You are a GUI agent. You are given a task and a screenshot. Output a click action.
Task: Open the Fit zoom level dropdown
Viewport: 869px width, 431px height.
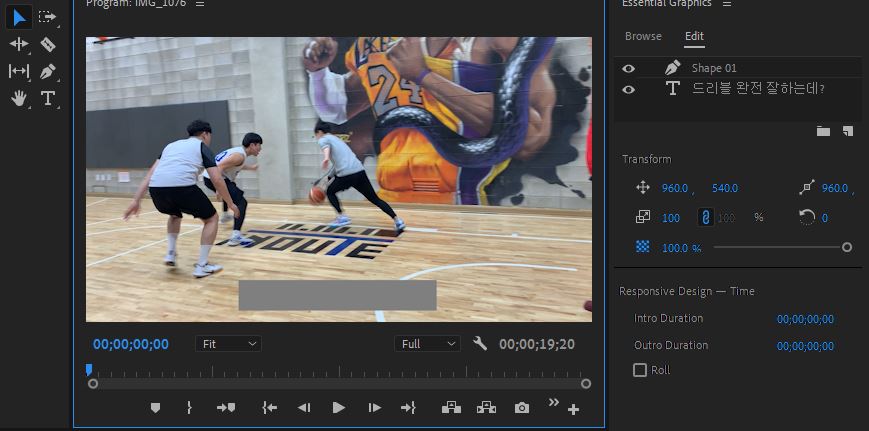228,344
